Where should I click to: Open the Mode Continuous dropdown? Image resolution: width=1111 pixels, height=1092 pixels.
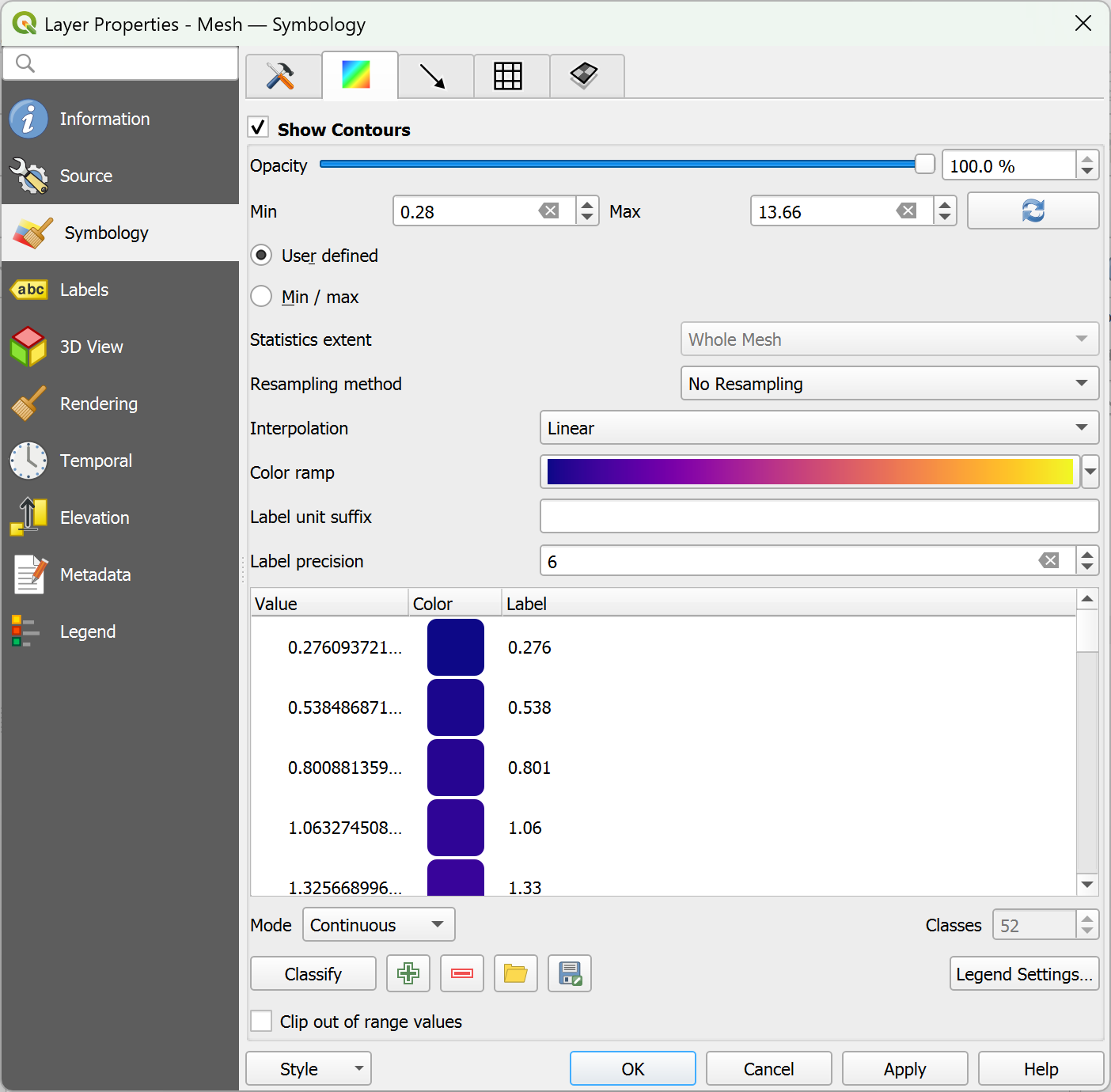coord(378,925)
